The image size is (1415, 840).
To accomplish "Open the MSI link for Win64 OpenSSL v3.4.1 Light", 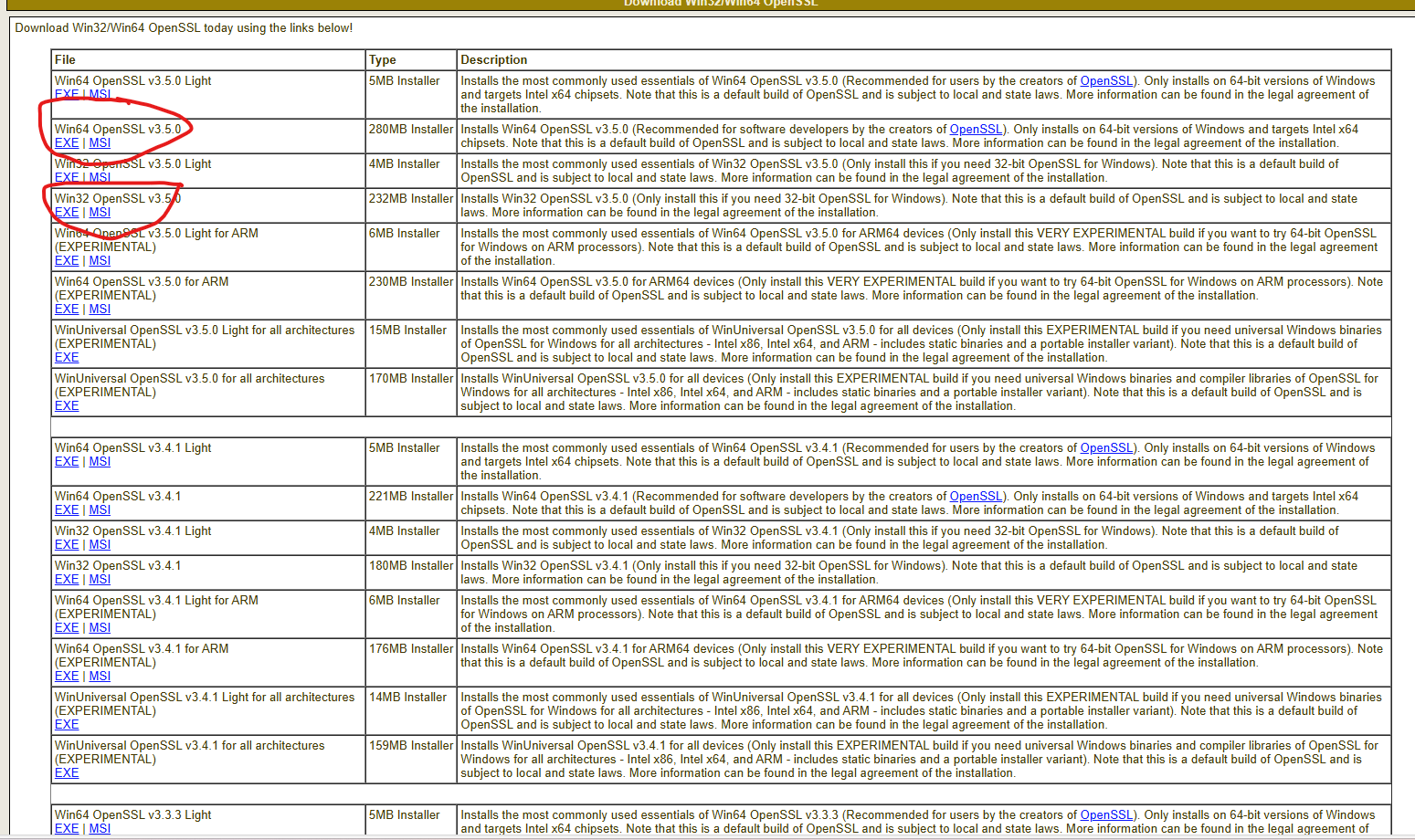I will (x=100, y=461).
